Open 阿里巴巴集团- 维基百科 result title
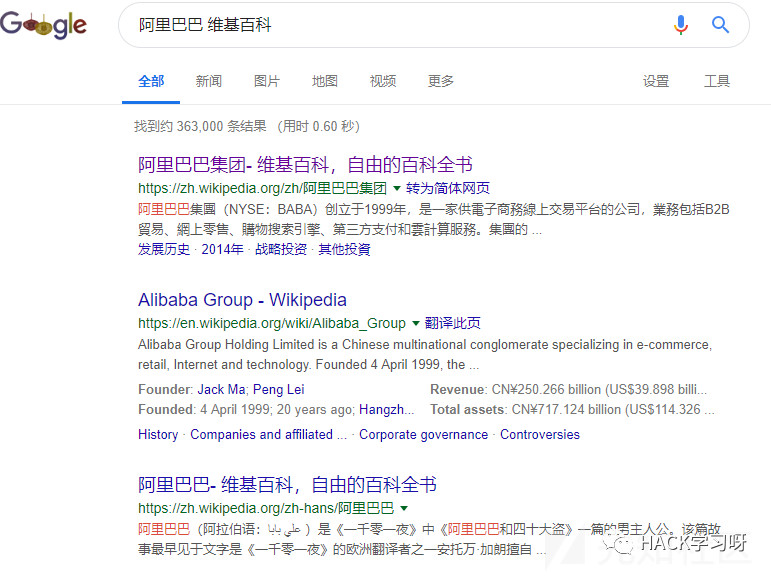Image resolution: width=771 pixels, height=576 pixels. pos(305,165)
